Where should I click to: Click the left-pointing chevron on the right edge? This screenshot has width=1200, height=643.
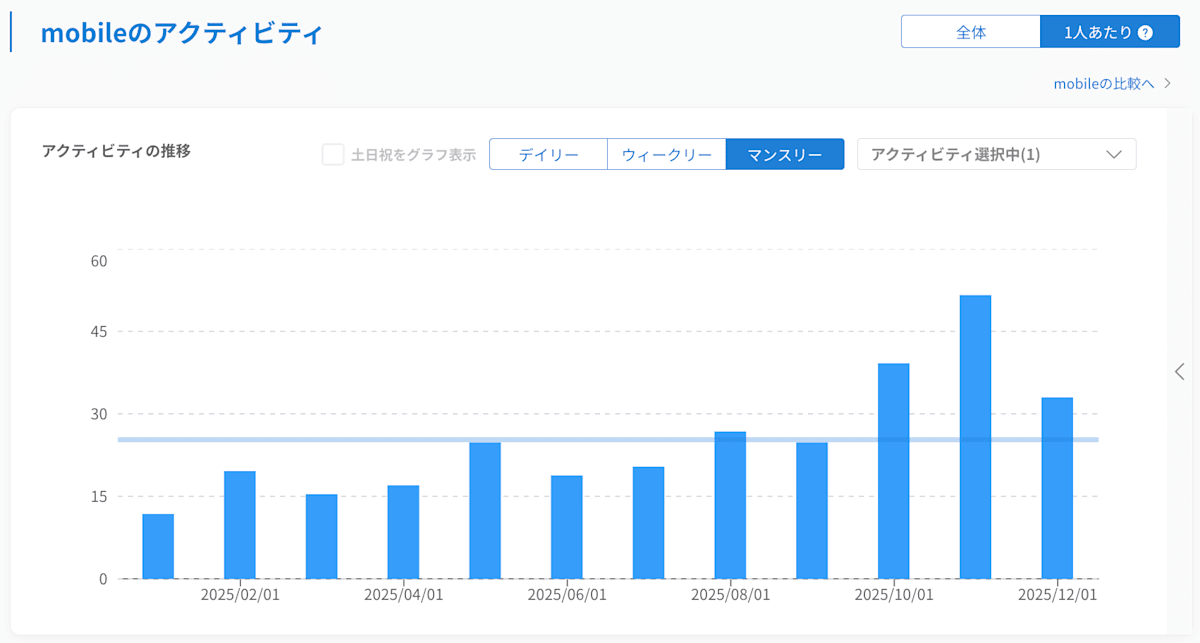click(1178, 371)
